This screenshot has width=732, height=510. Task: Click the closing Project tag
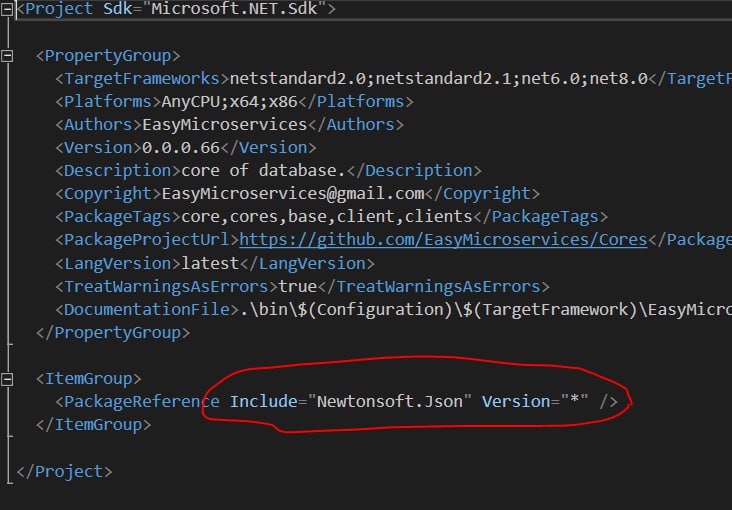(x=64, y=472)
